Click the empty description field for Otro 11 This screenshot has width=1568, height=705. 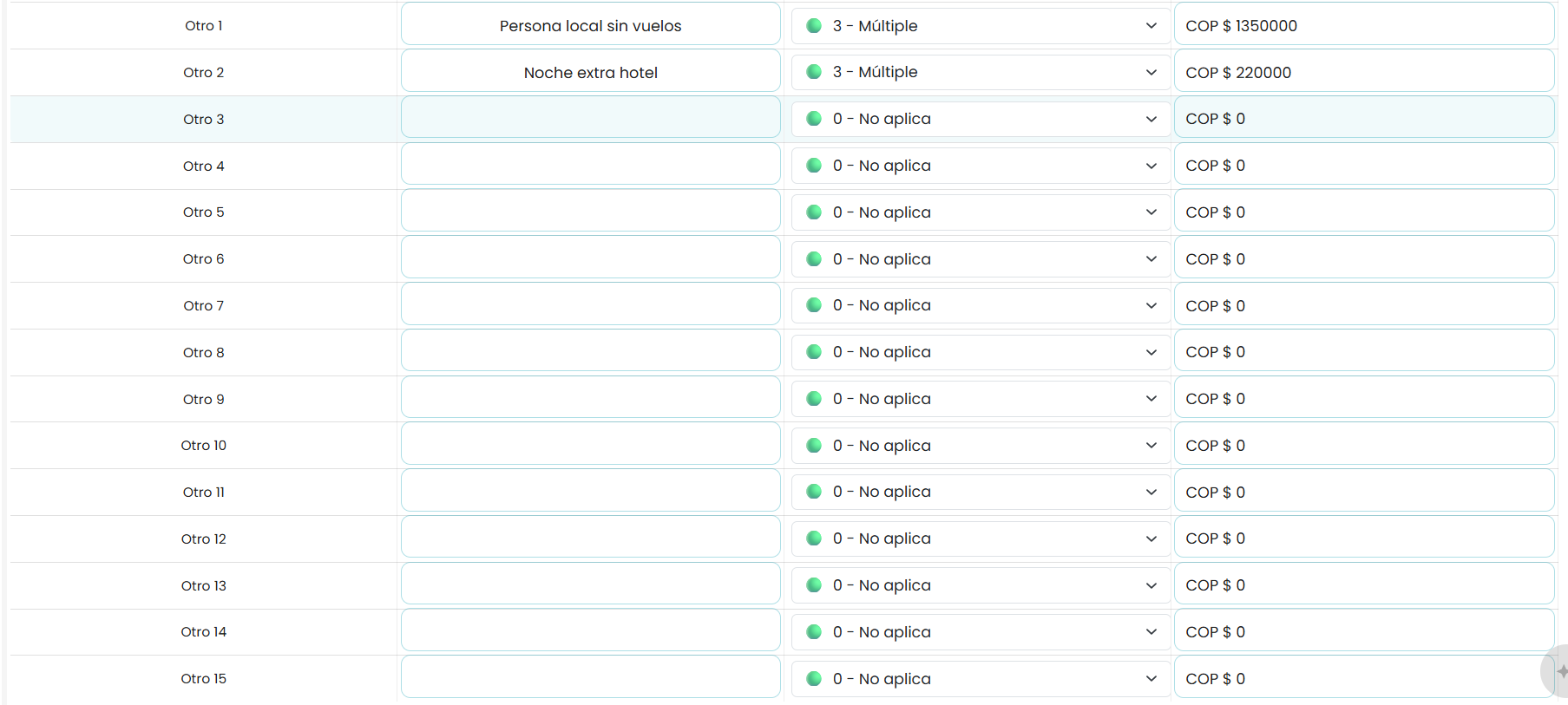pos(590,491)
